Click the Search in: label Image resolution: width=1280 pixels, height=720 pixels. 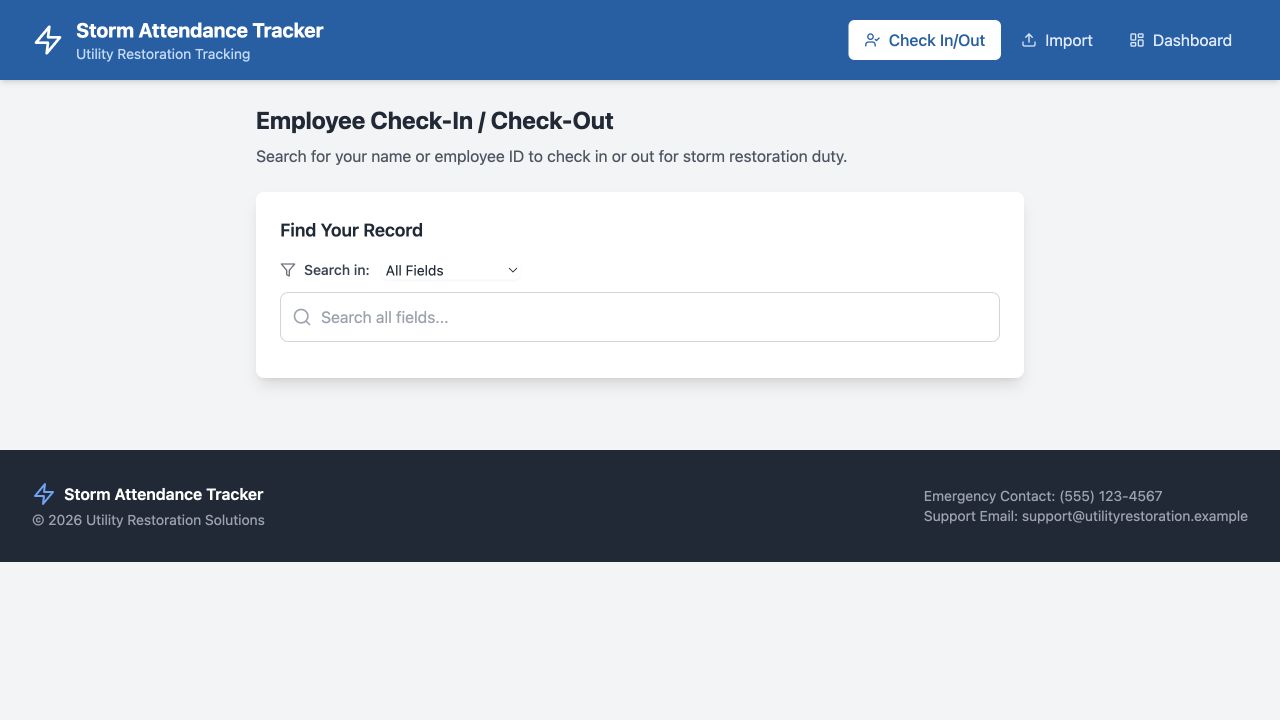click(x=337, y=270)
